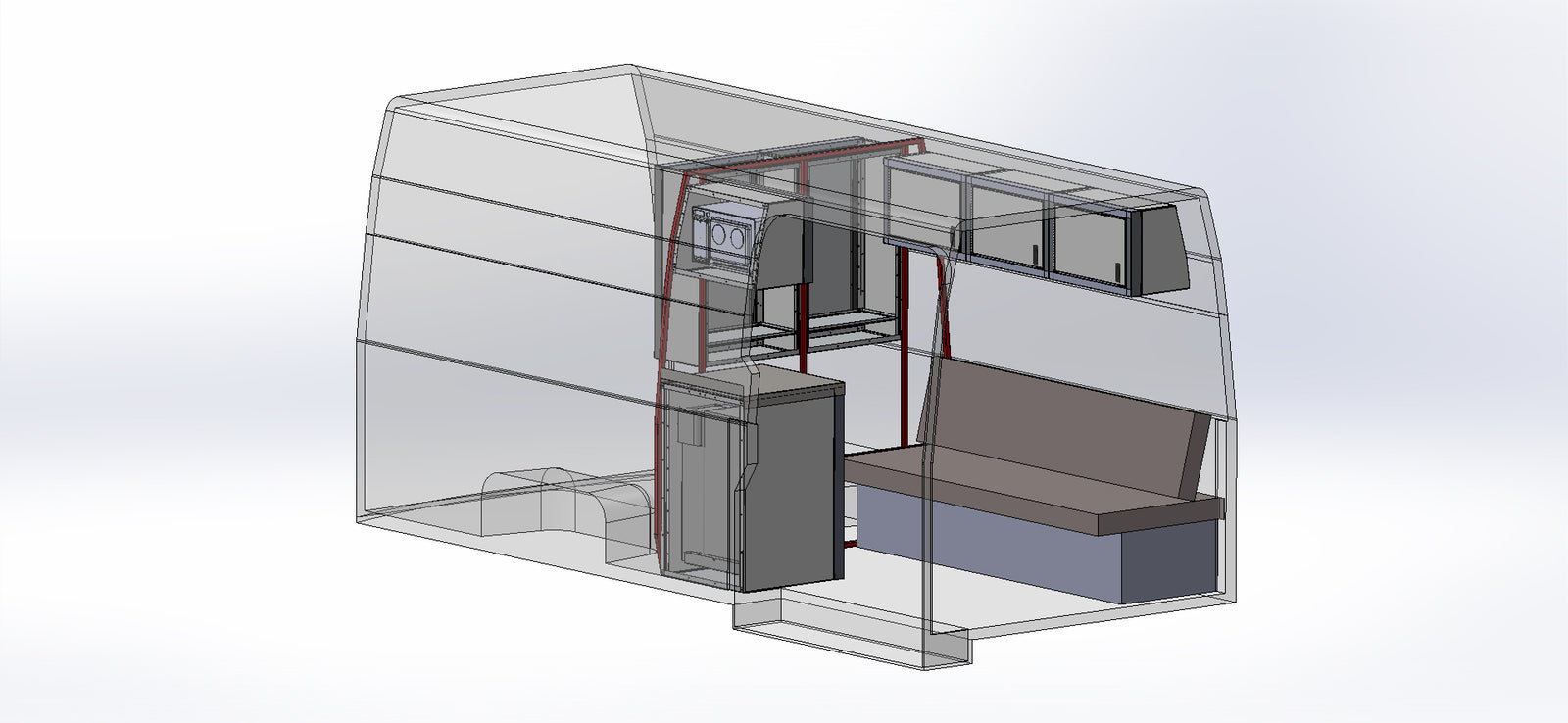Select the curved dark upper cabinet end panel
Viewport: 1568px width, 723px height.
(x=784, y=250)
